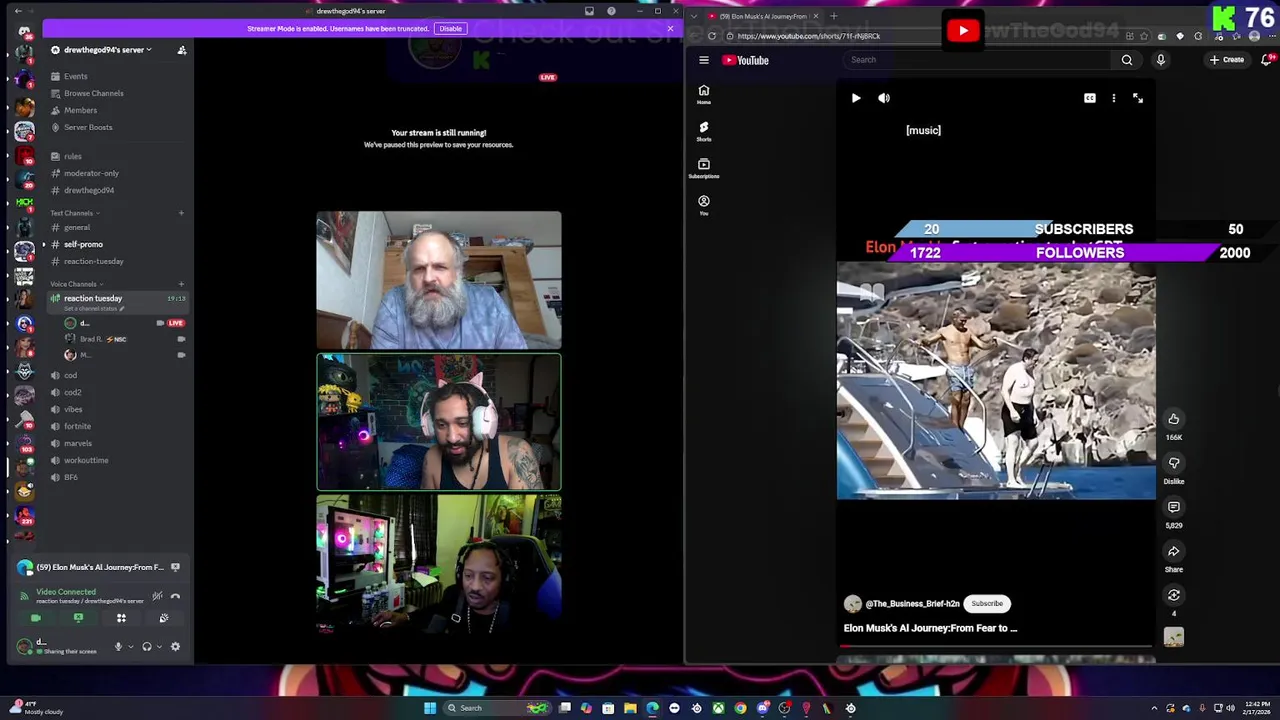Screen dimensions: 1280x720
Task: Disable Streamer Mode in Discord banner
Action: [450, 29]
